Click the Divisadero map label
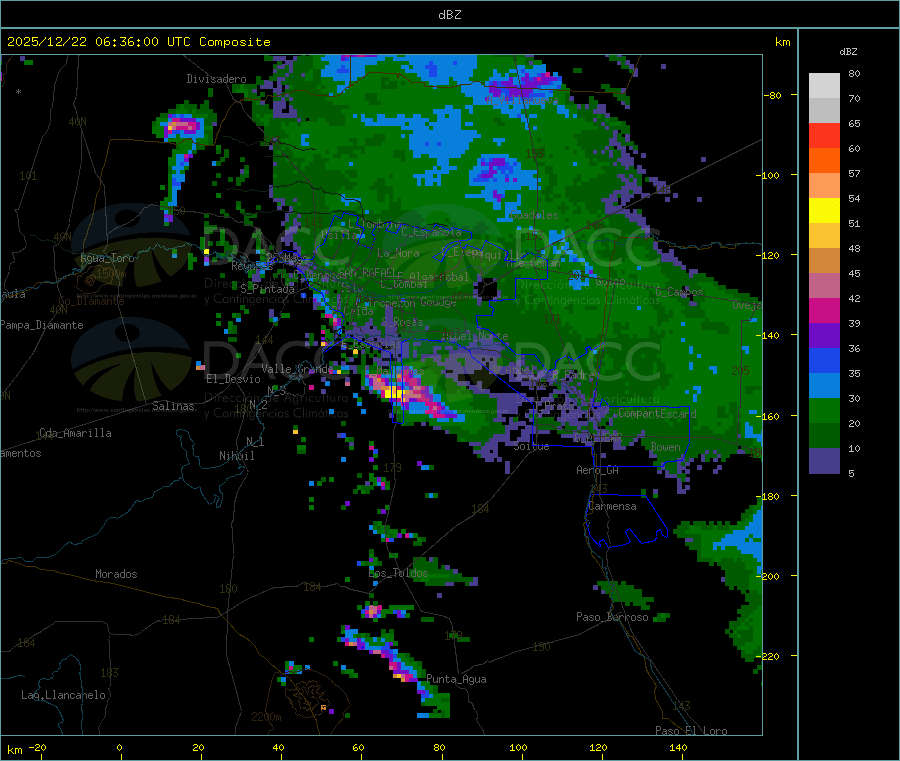The height and width of the screenshot is (761, 900). (x=216, y=79)
